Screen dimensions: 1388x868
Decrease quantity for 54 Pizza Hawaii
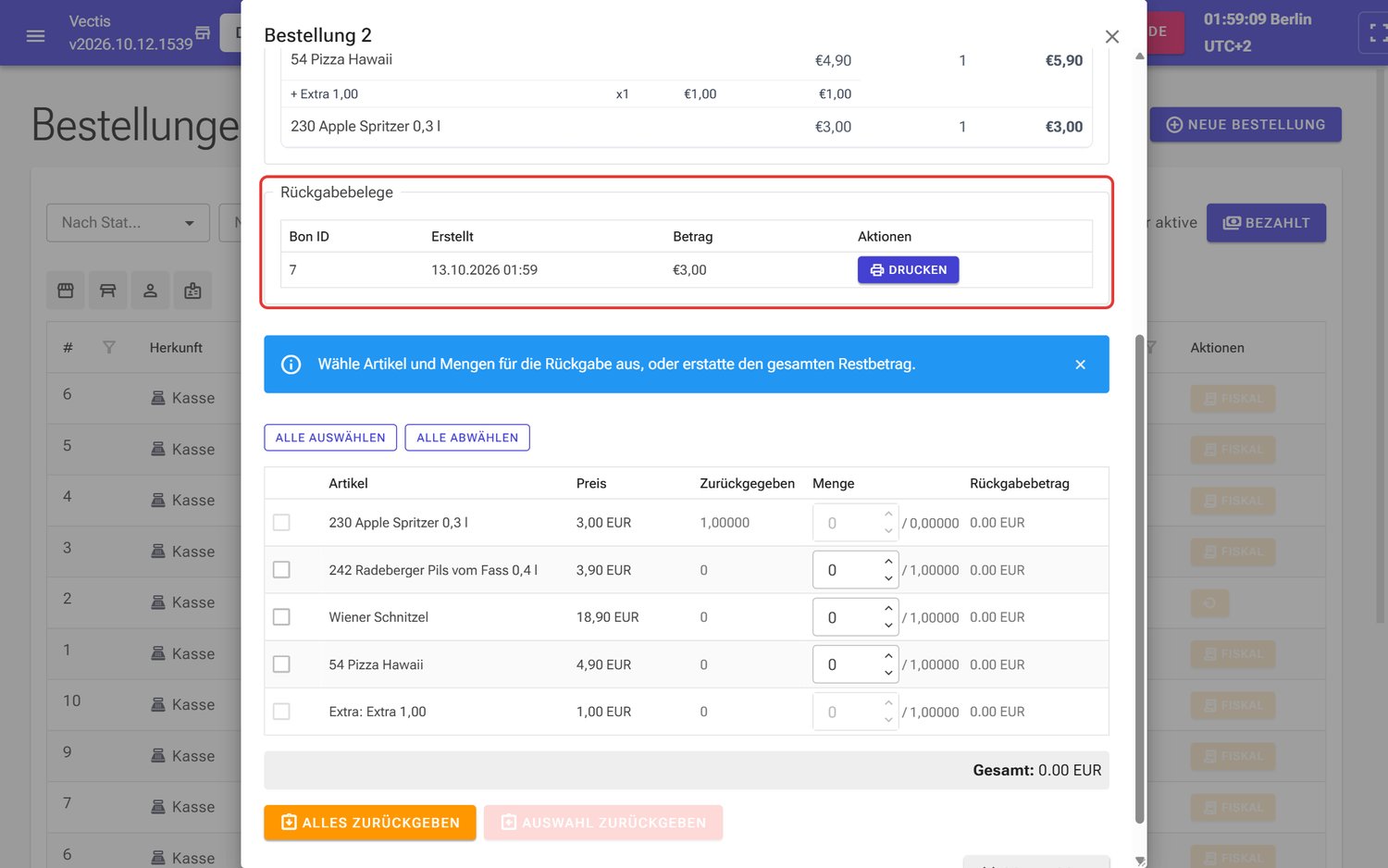click(x=888, y=673)
